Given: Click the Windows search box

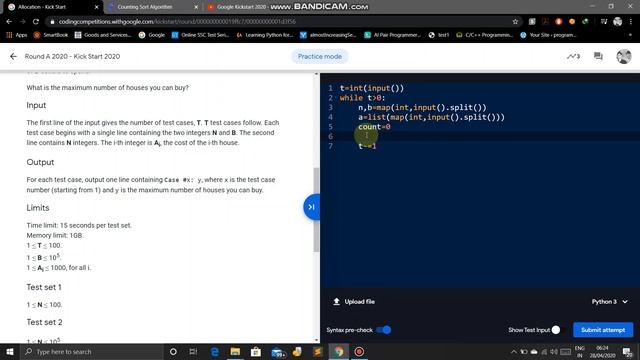Looking at the screenshot, I should (91, 351).
